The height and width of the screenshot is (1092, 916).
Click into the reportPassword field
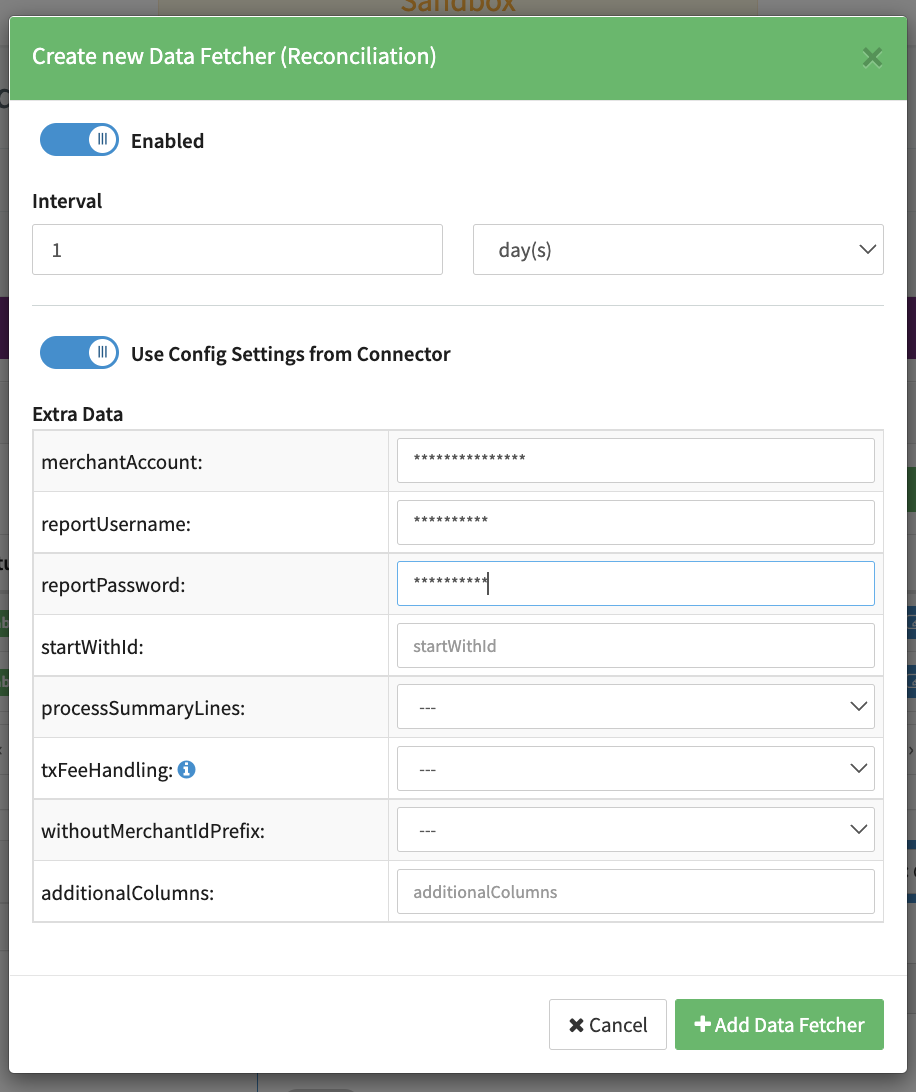coord(635,584)
